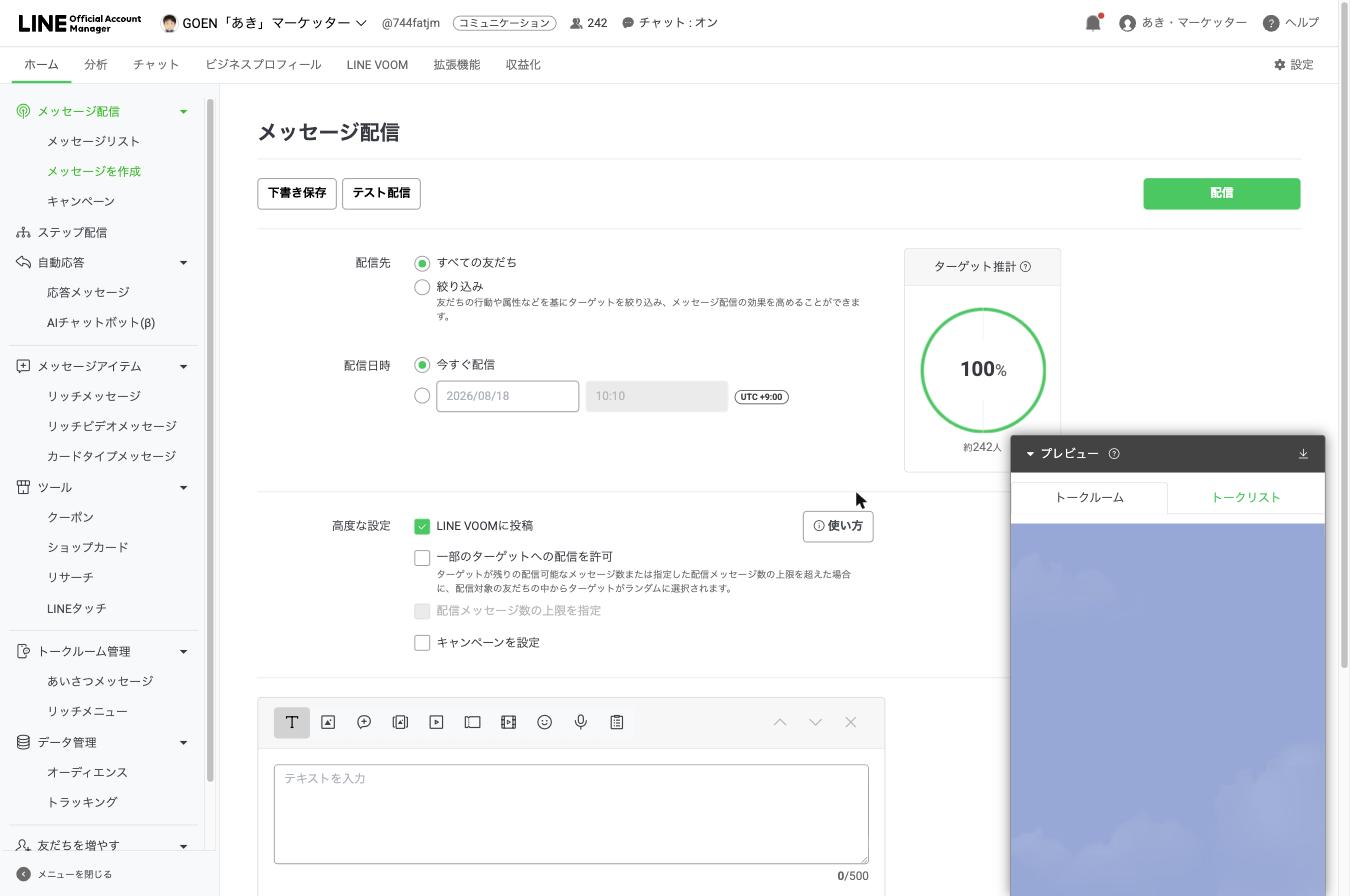Open the 分析 tab
This screenshot has height=896, width=1350.
[96, 64]
